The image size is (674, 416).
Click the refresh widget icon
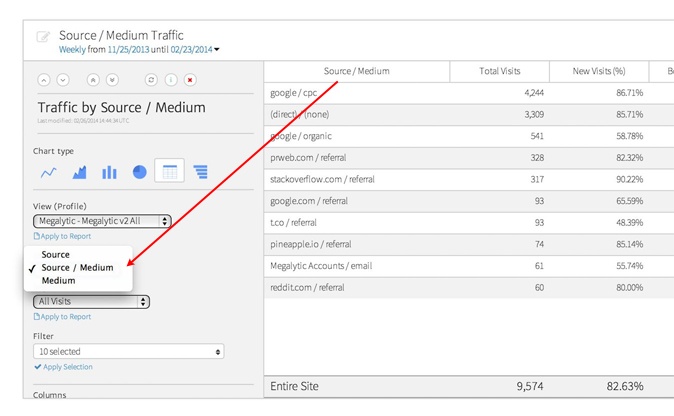151,79
